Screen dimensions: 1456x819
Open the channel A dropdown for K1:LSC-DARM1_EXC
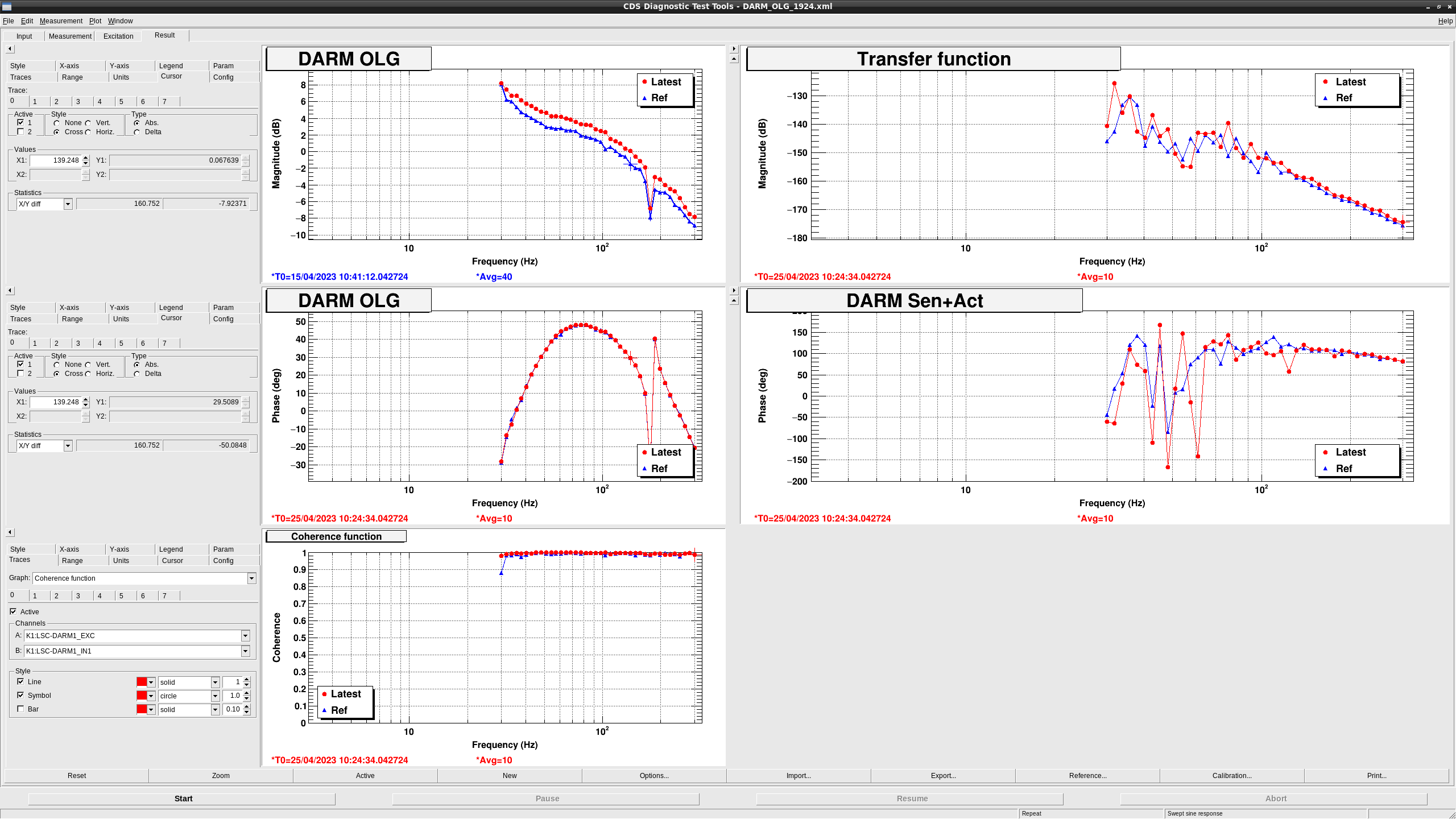(x=245, y=636)
